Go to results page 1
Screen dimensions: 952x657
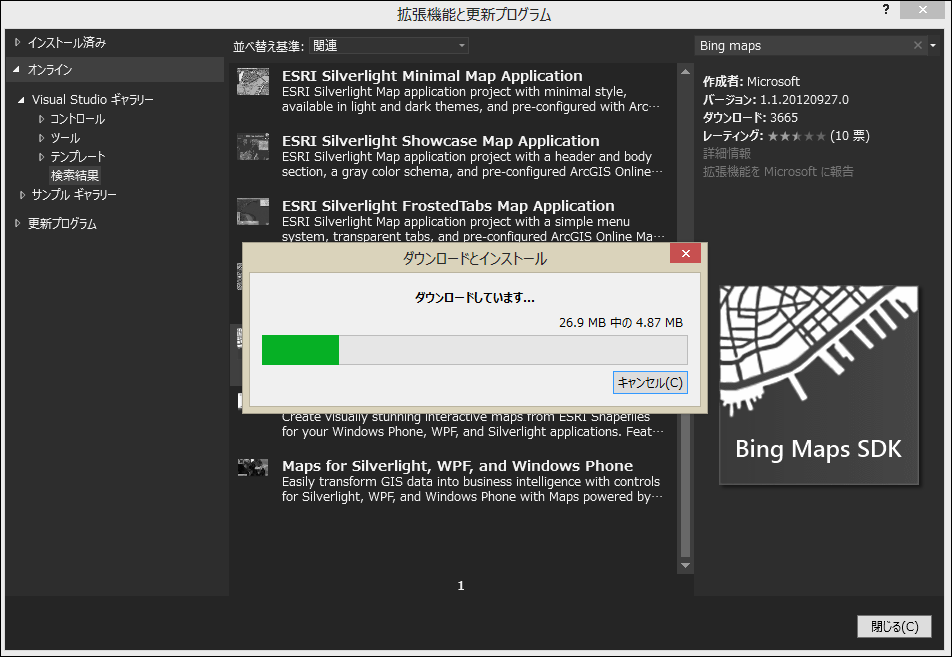pos(461,585)
